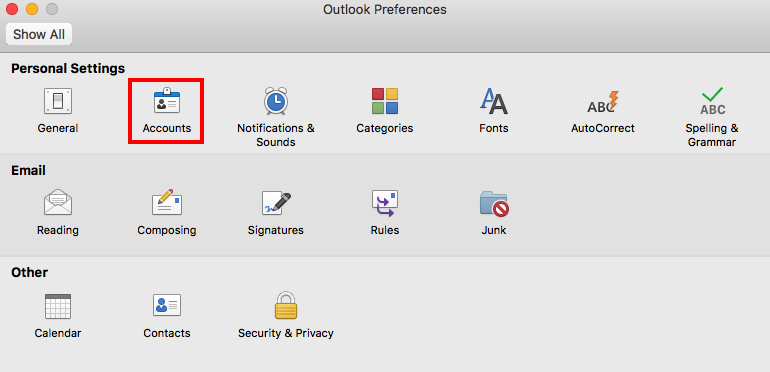Viewport: 770px width, 372px height.
Task: Close the Outlook Preferences window
Action: click(x=12, y=9)
